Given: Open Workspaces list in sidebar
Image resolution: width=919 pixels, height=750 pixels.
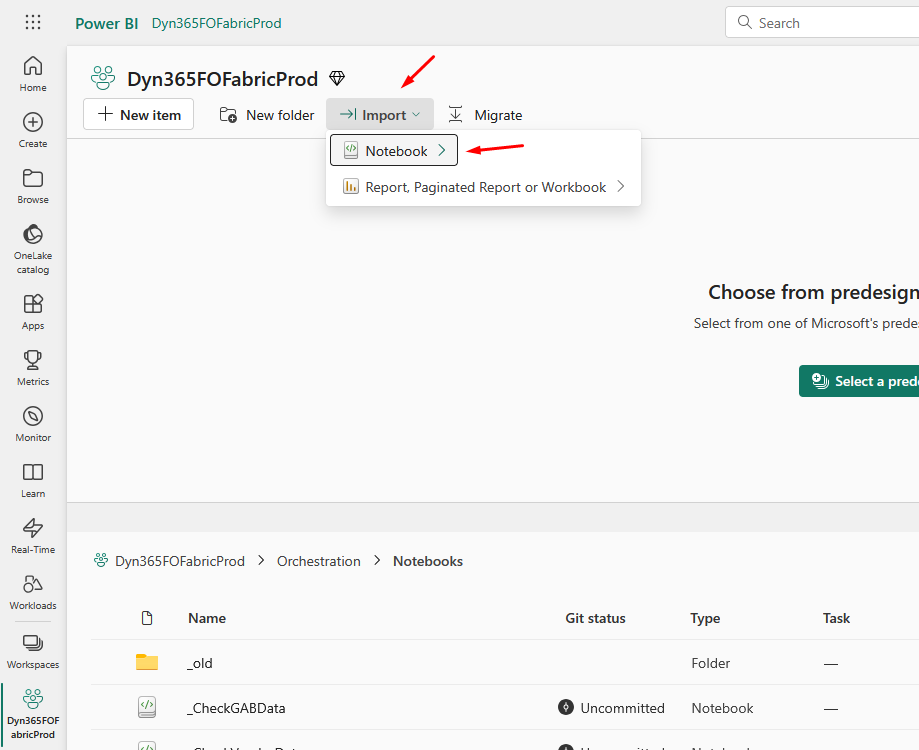Looking at the screenshot, I should [x=33, y=652].
